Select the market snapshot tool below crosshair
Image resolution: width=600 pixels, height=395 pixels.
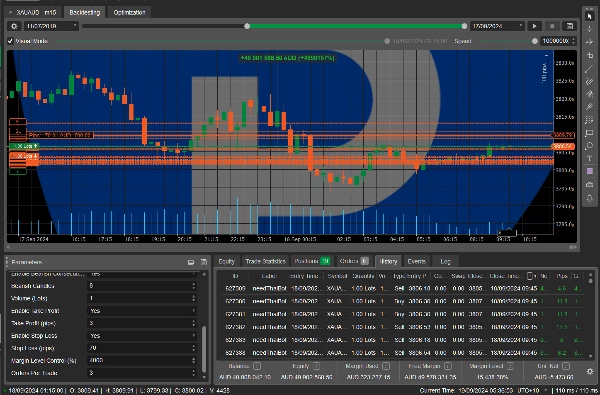point(590,42)
